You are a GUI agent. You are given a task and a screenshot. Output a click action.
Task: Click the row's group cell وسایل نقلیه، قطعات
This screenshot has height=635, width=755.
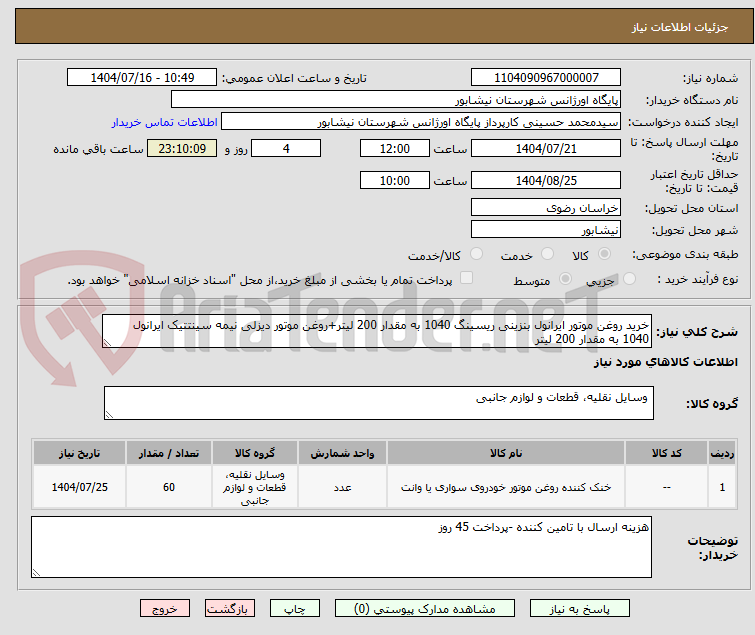(x=255, y=487)
